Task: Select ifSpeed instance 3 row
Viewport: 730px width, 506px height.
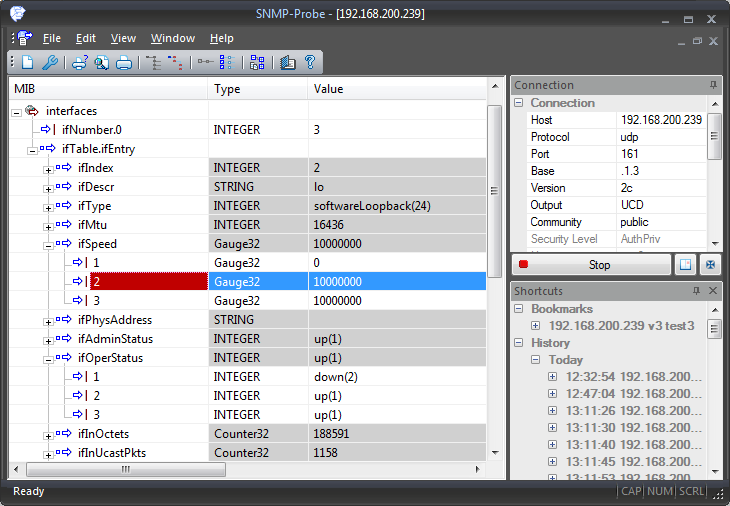Action: [x=248, y=301]
